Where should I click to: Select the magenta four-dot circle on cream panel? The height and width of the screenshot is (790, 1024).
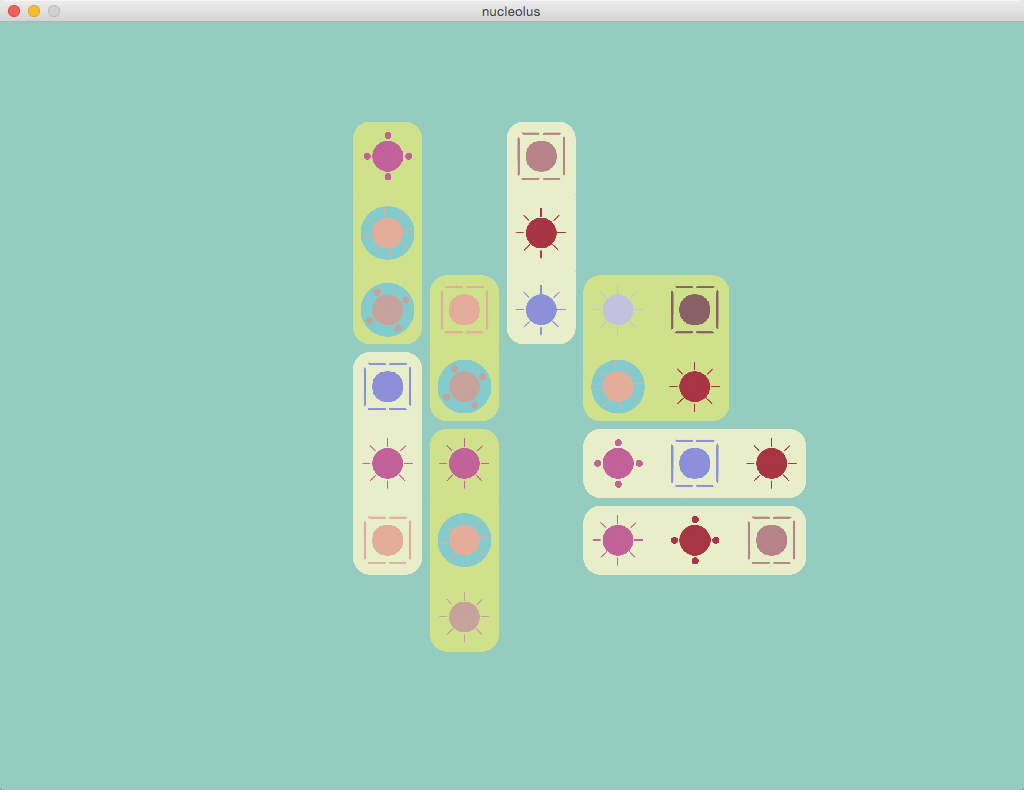[x=618, y=463]
